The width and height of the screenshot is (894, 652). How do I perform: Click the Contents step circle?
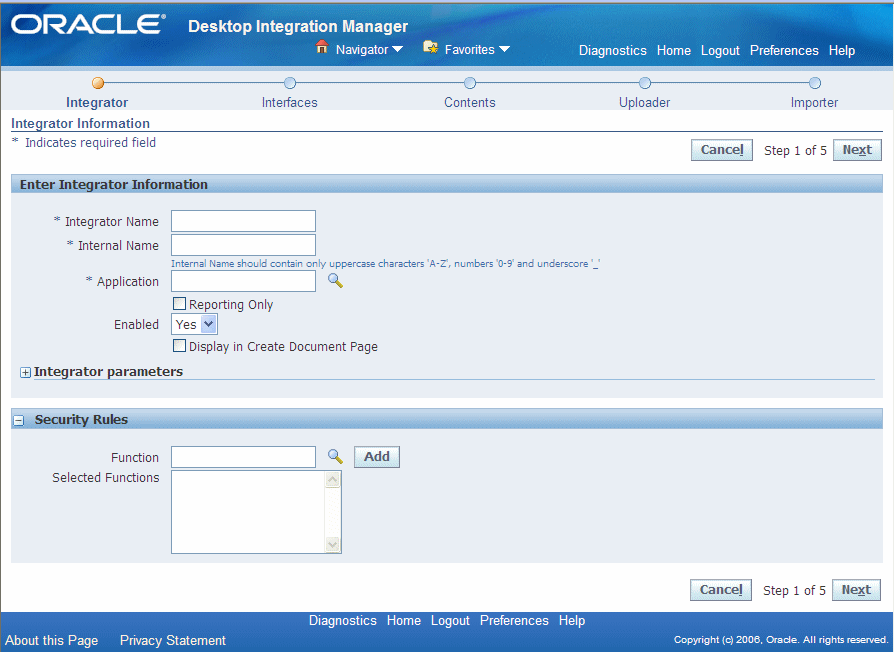click(x=470, y=83)
